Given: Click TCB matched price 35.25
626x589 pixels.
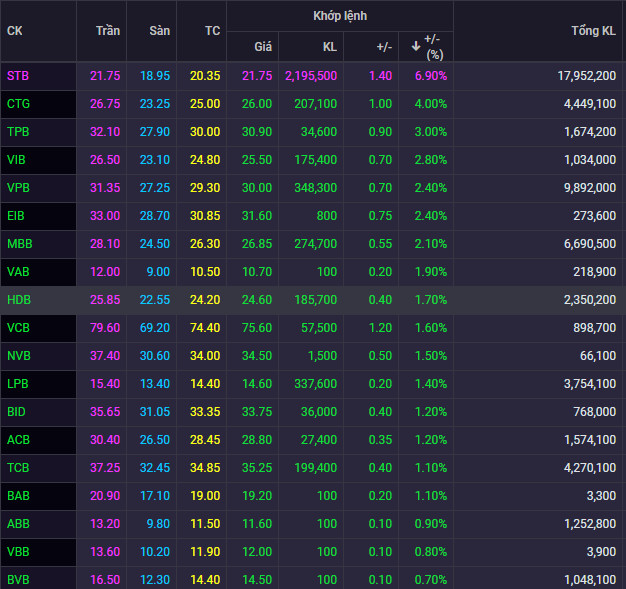Looking at the screenshot, I should point(257,467).
